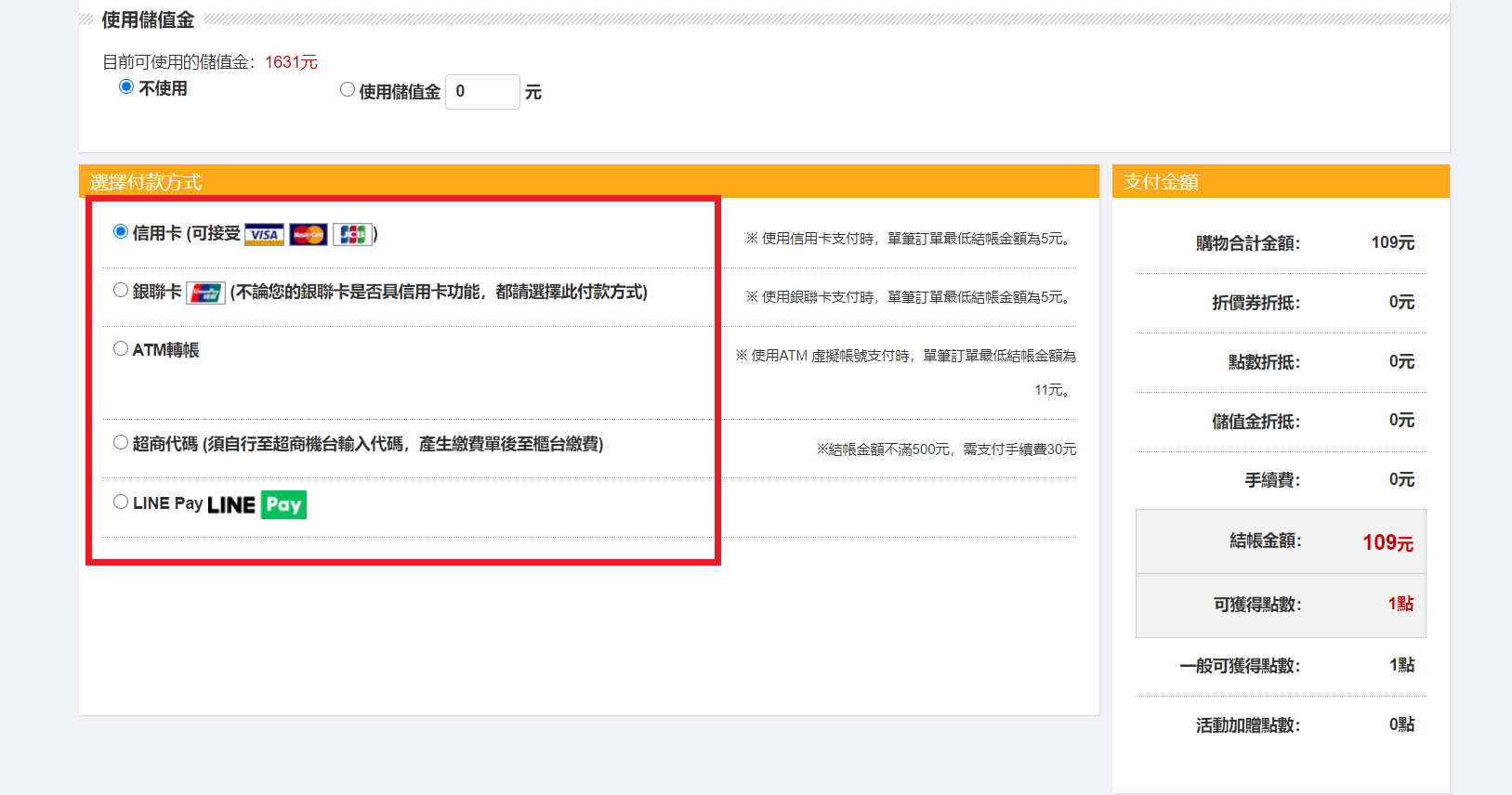
Task: Pick the 超商代碼 payment option
Action: (x=121, y=443)
